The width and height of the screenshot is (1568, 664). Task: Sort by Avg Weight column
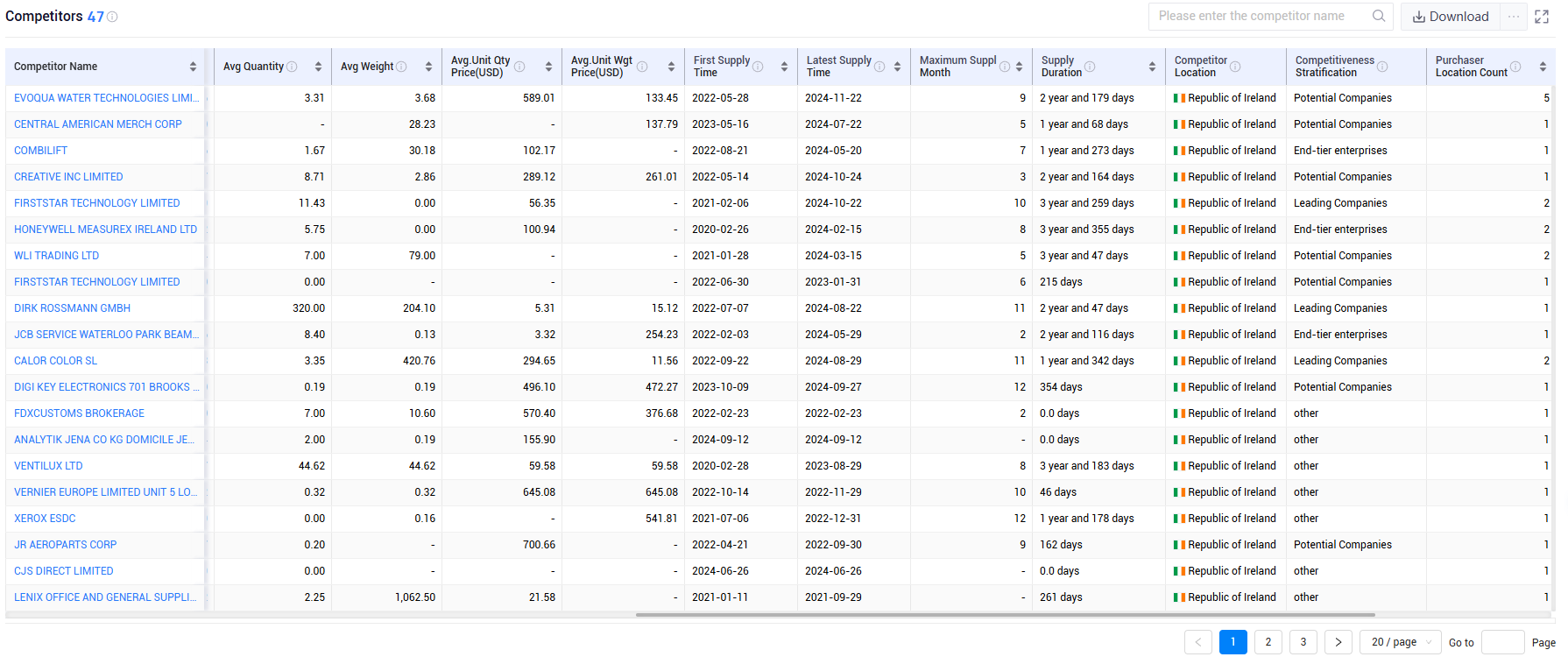428,67
